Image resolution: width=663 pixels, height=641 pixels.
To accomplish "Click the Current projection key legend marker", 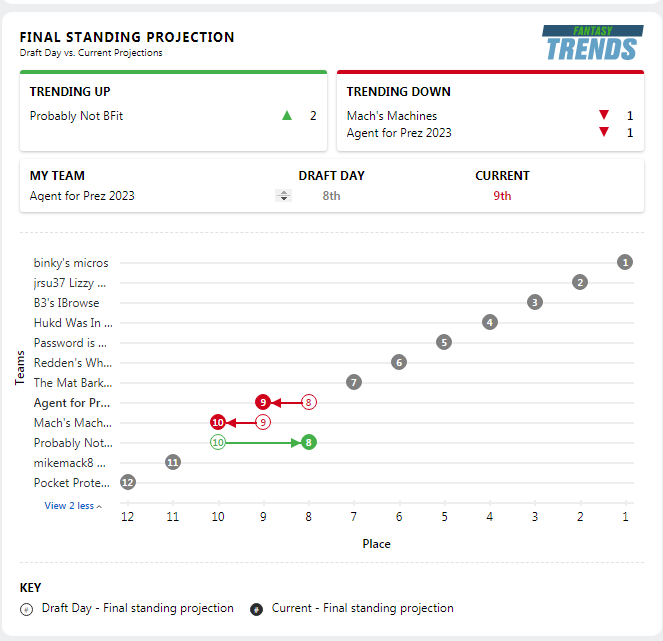I will (x=257, y=609).
